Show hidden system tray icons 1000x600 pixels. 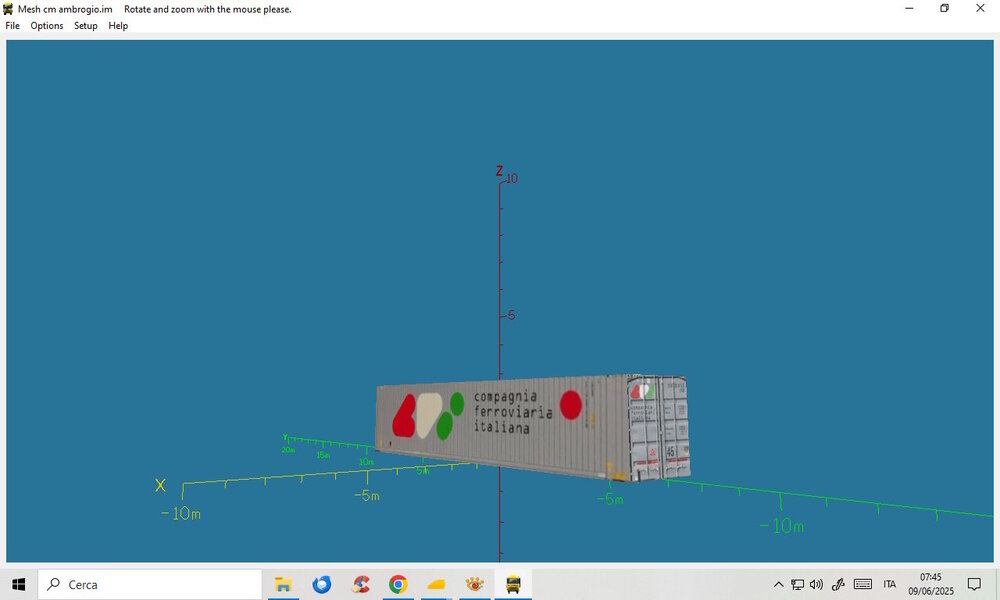tap(778, 584)
